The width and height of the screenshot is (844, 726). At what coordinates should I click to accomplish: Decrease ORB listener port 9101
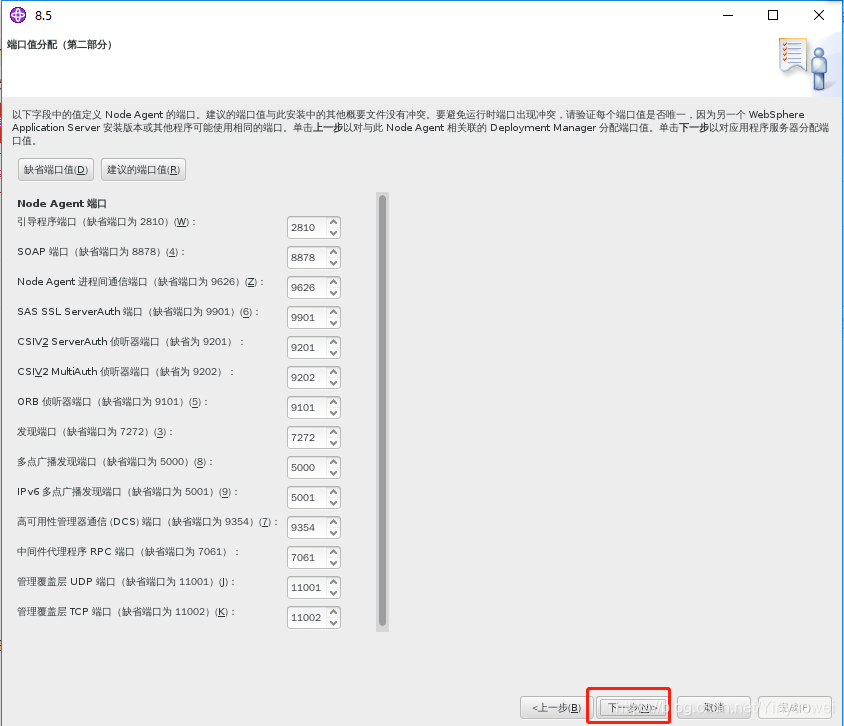tap(334, 414)
